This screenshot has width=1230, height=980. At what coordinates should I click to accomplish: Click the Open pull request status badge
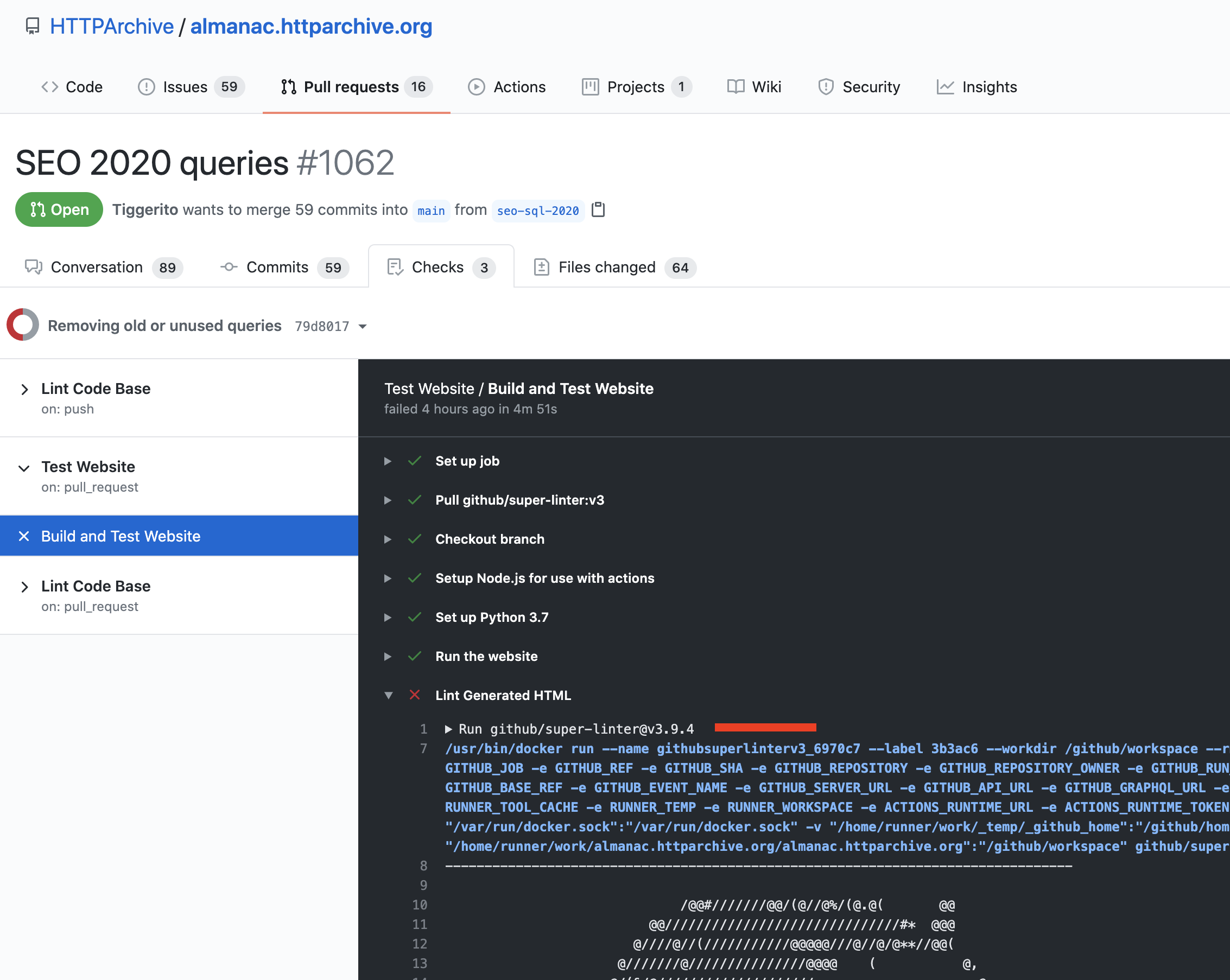[x=59, y=209]
